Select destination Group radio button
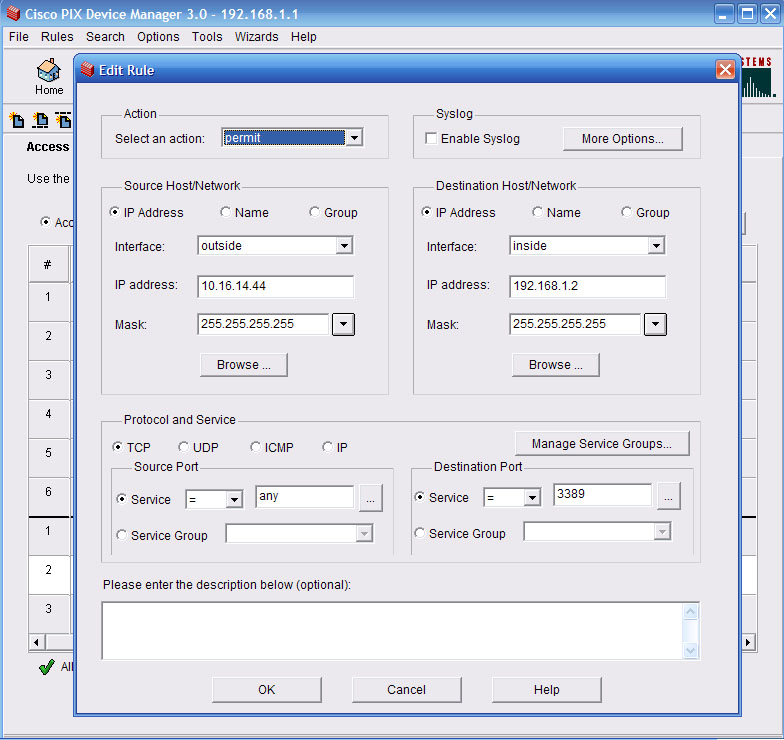This screenshot has height=740, width=784. tap(626, 212)
